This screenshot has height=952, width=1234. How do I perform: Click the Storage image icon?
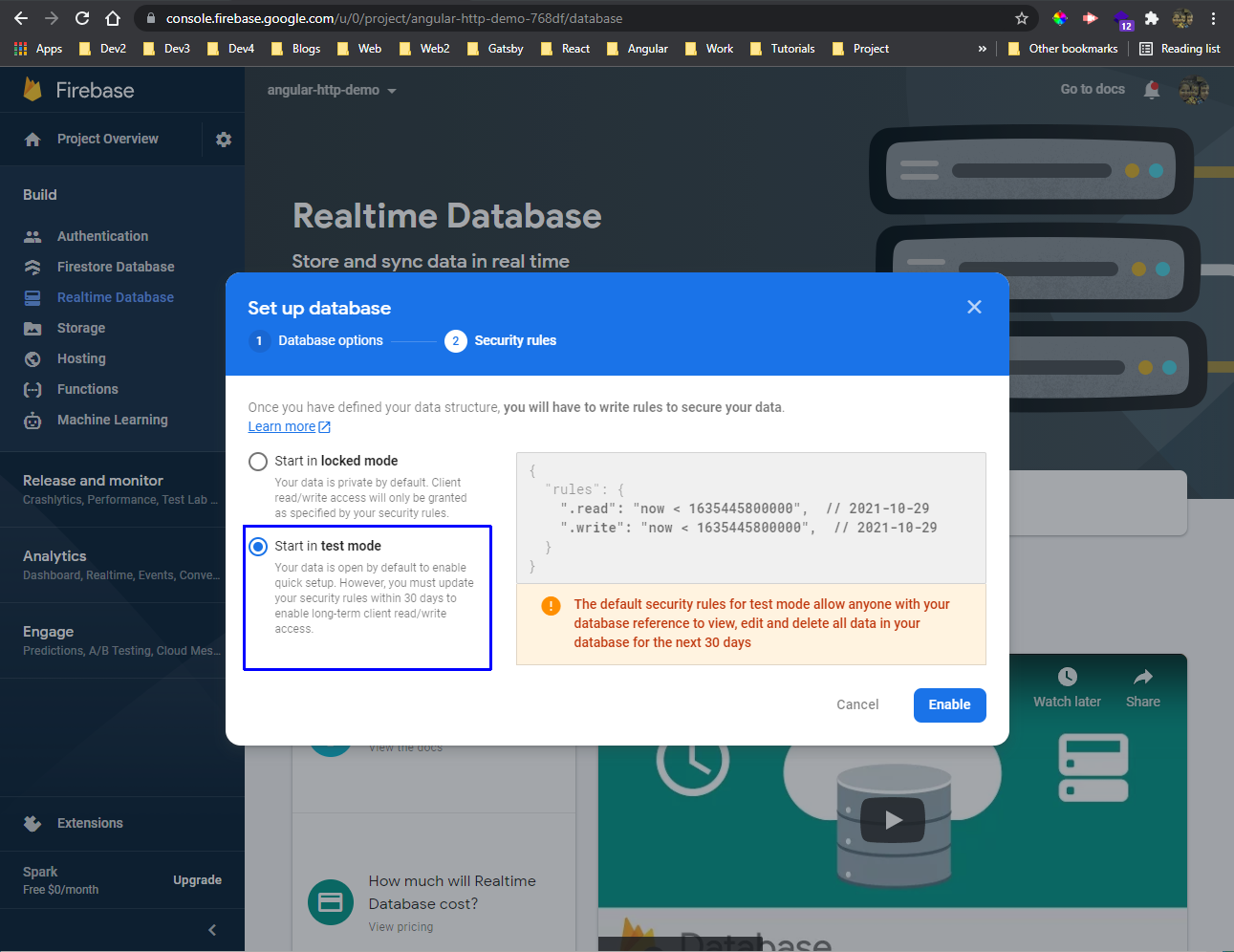[32, 328]
